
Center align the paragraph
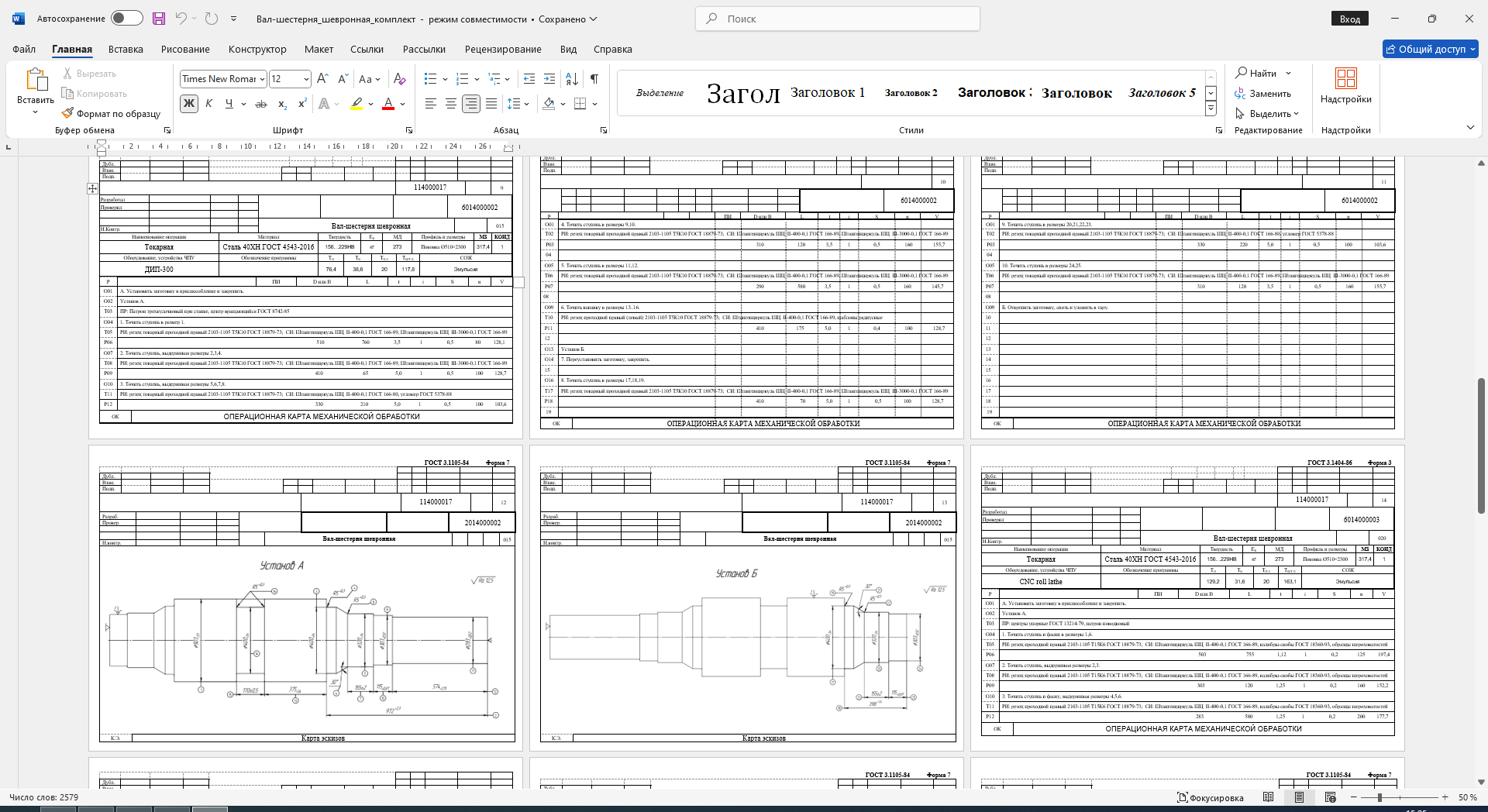tap(450, 104)
